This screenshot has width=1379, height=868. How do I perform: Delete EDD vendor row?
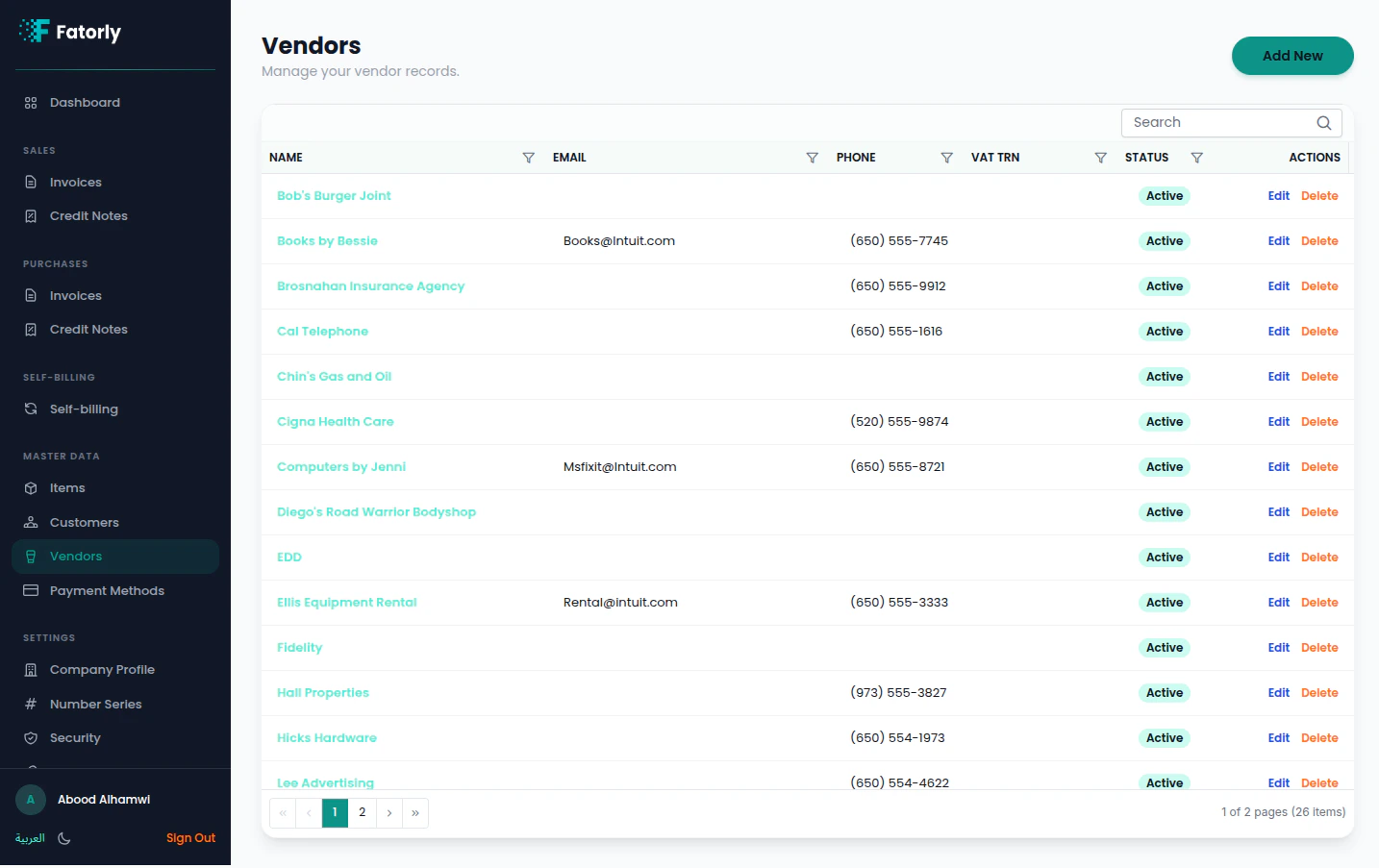tap(1319, 558)
